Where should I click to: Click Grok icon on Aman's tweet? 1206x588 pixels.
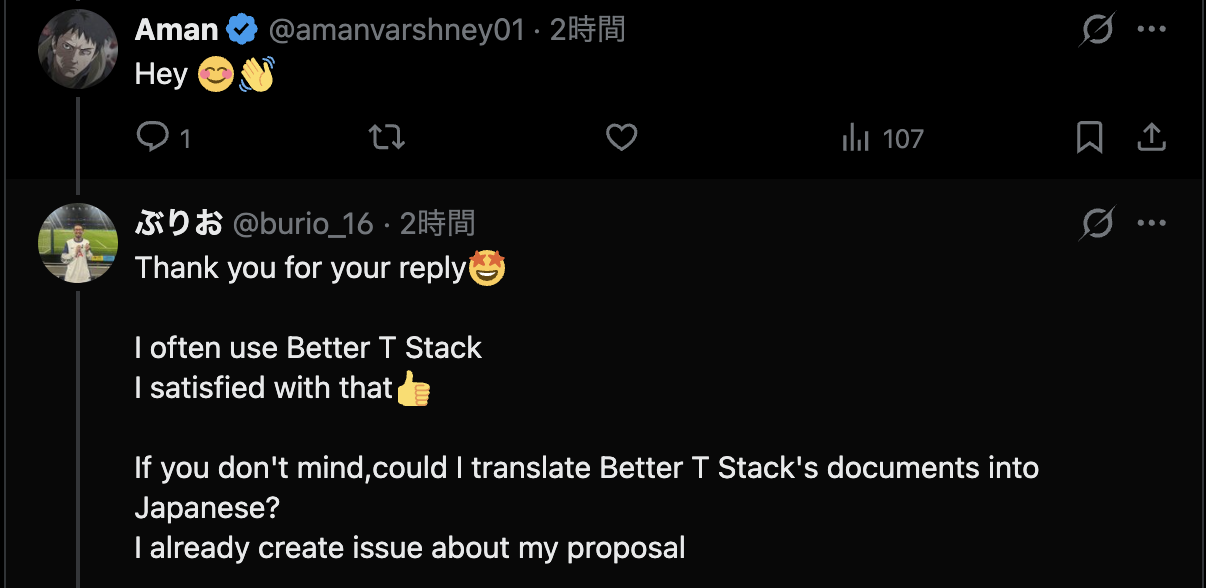tap(1097, 30)
